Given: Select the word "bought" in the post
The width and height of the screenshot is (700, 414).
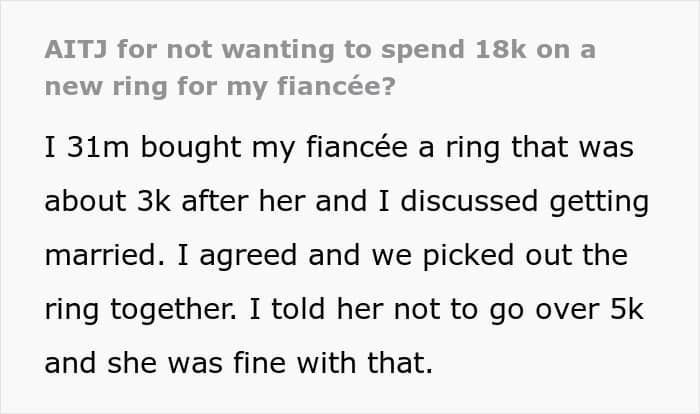Looking at the screenshot, I should click(189, 150).
